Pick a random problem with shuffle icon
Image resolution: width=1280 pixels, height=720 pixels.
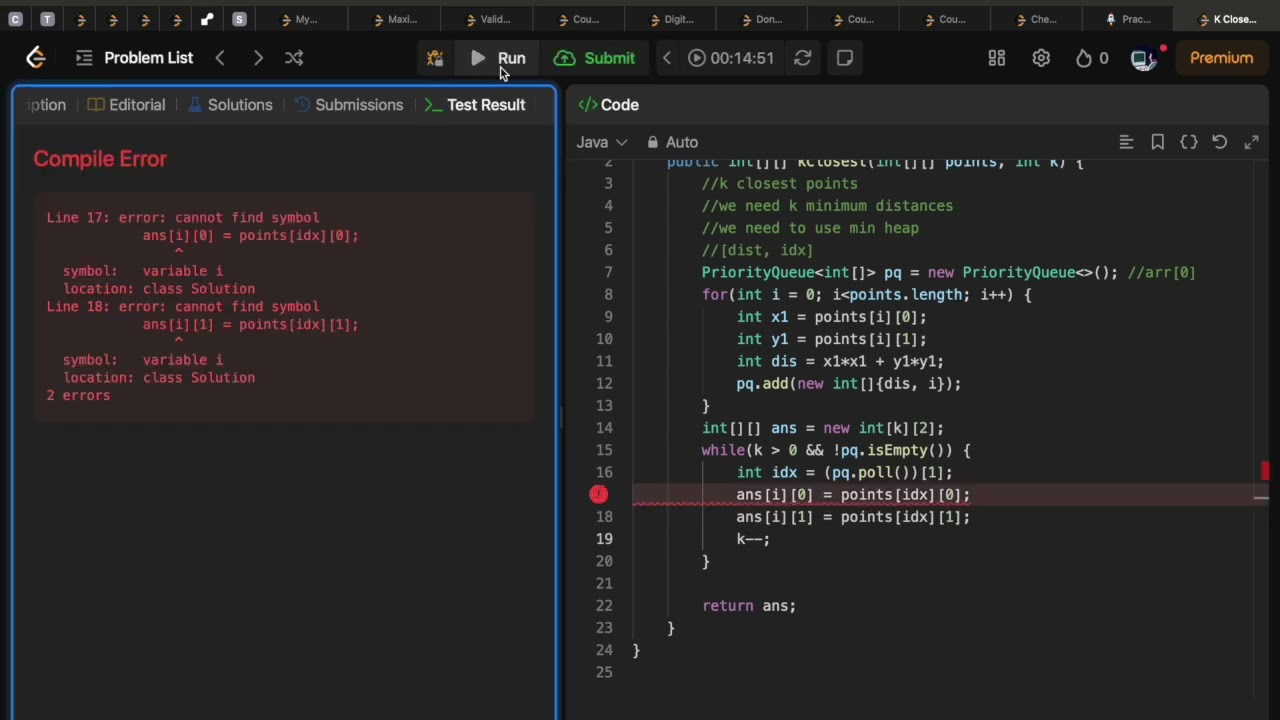tap(294, 58)
